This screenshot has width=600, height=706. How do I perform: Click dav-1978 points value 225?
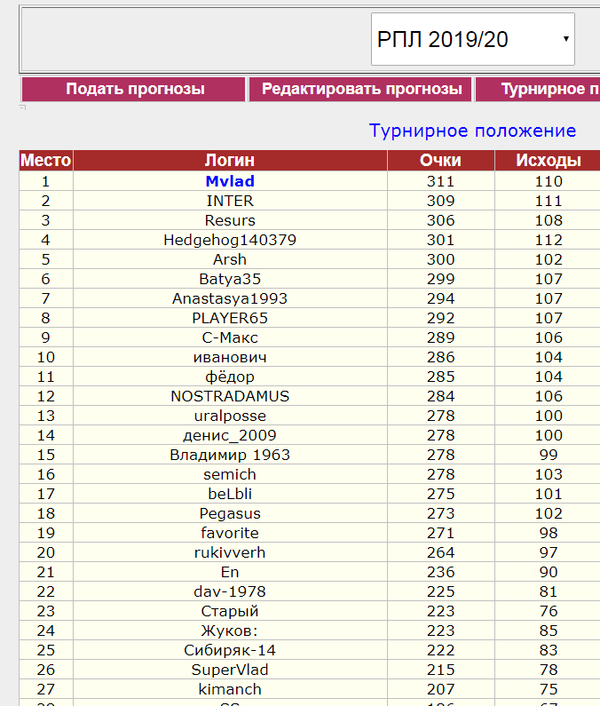coord(441,592)
